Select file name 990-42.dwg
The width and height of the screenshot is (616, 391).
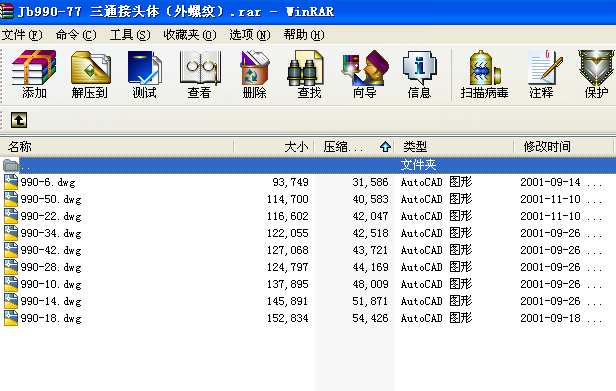(51, 250)
